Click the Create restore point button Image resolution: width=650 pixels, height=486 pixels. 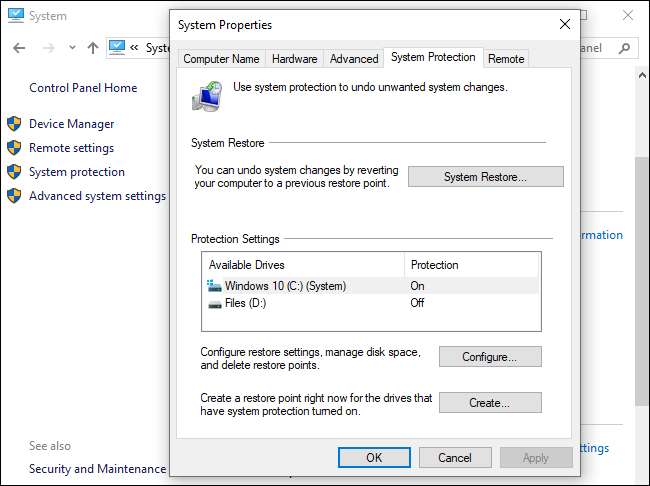coord(490,403)
